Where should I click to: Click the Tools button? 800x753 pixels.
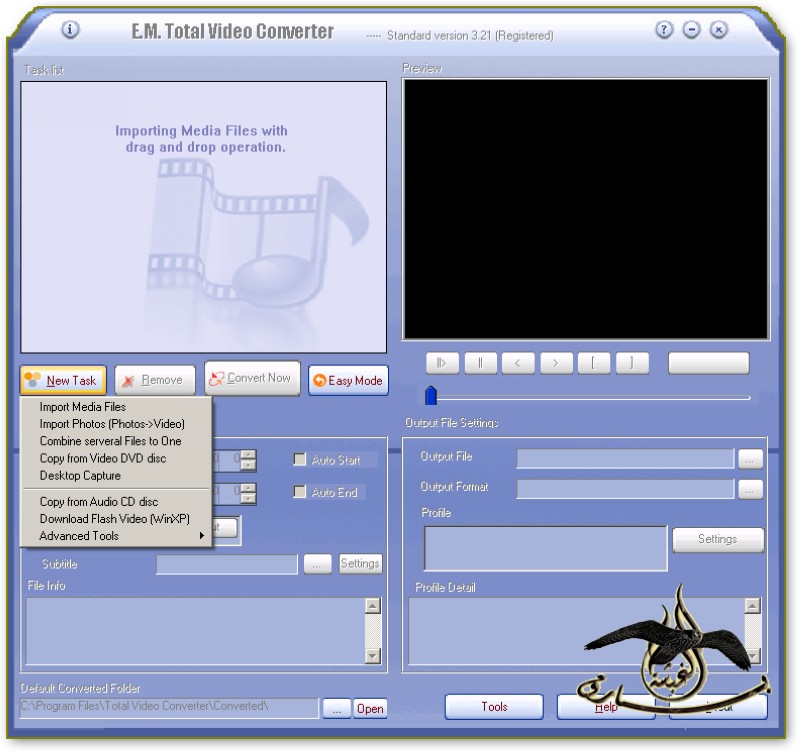pyautogui.click(x=494, y=707)
